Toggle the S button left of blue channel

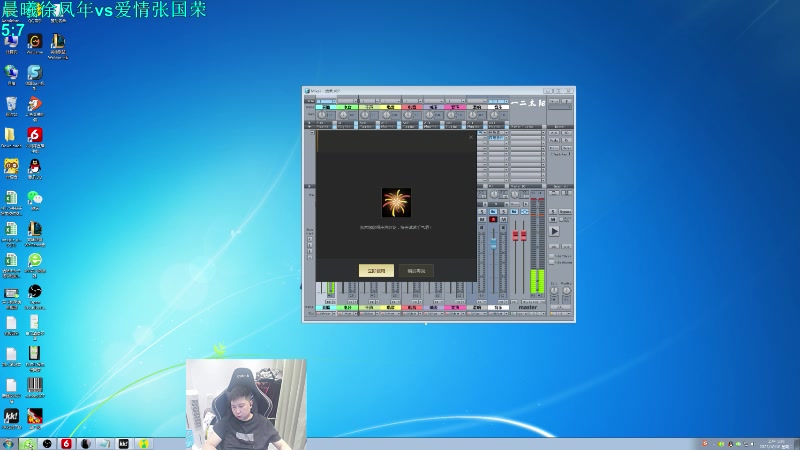(x=482, y=211)
